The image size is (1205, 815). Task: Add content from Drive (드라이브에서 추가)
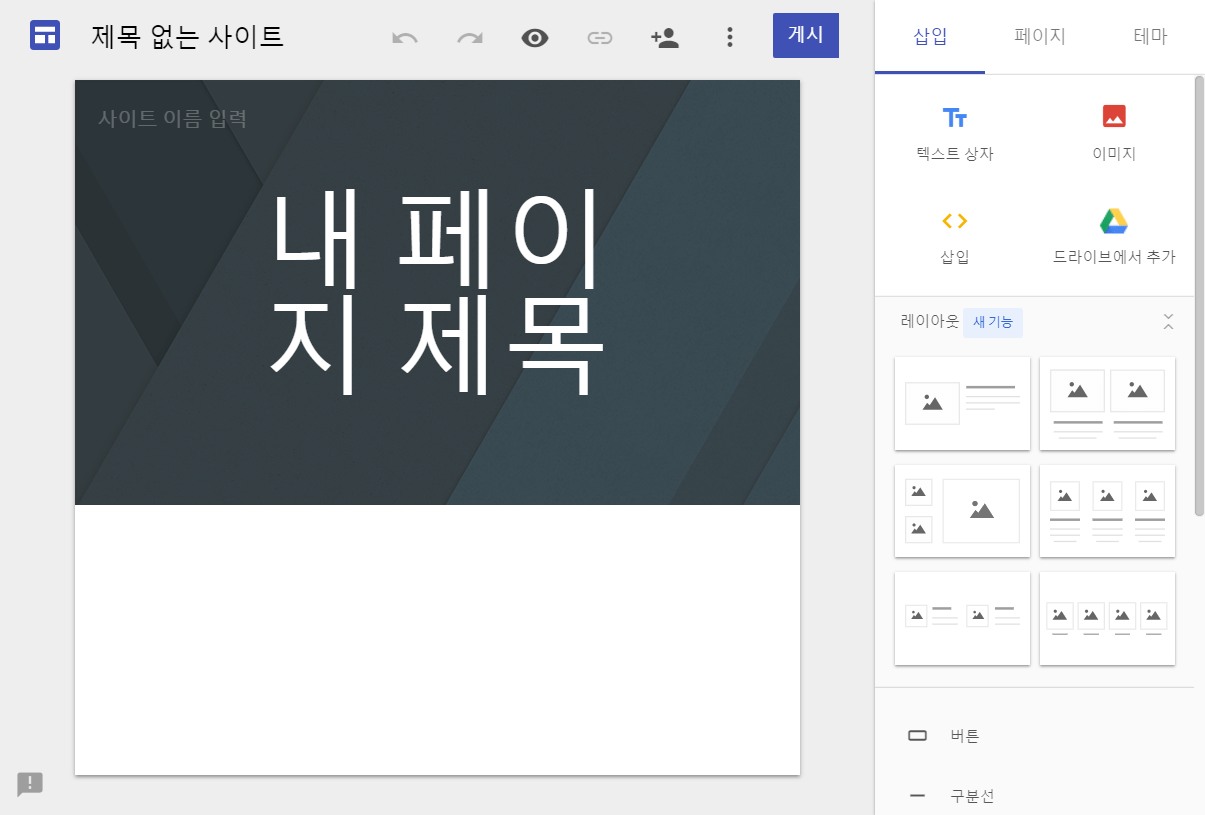click(1112, 235)
